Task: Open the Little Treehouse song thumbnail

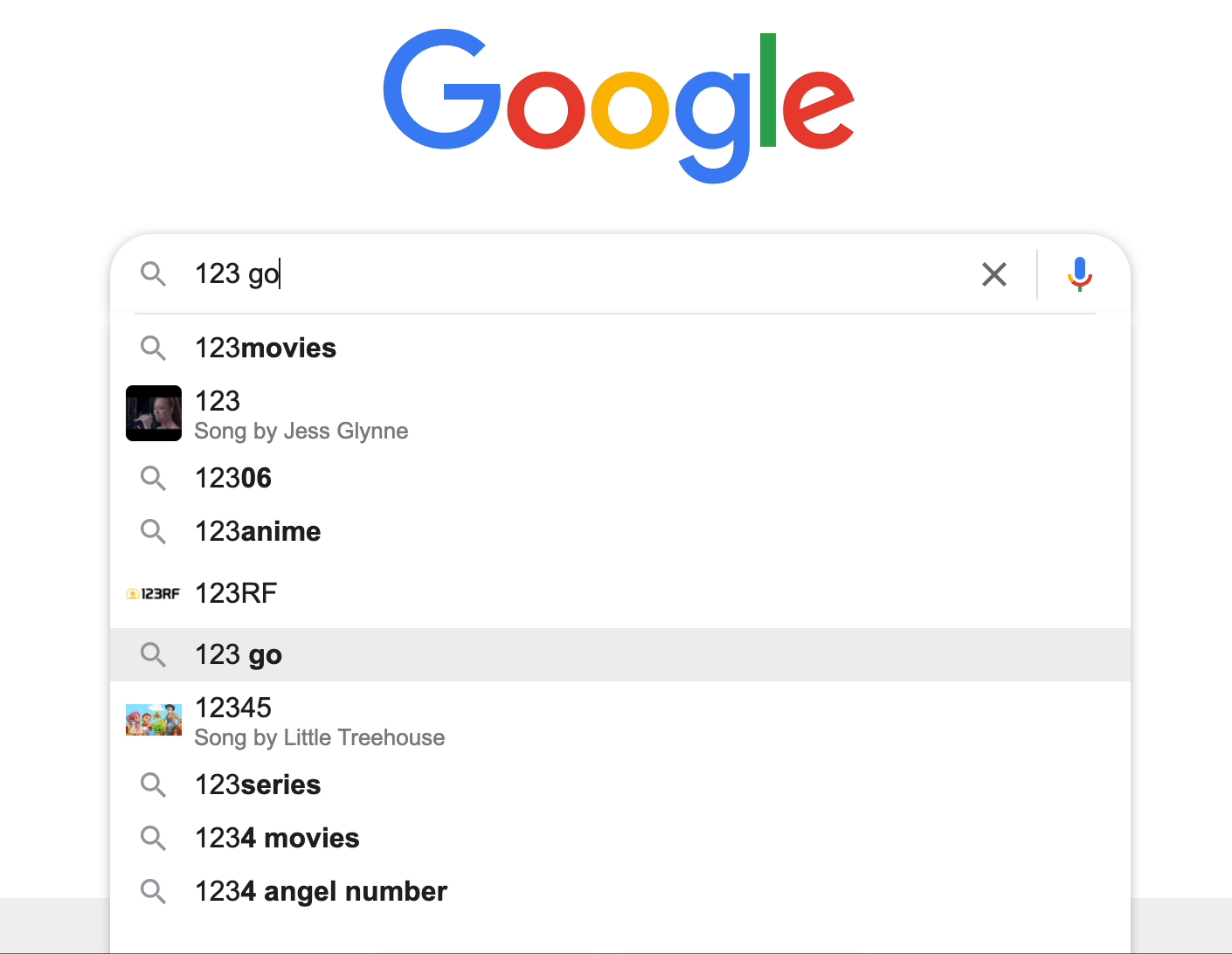Action: pos(154,720)
